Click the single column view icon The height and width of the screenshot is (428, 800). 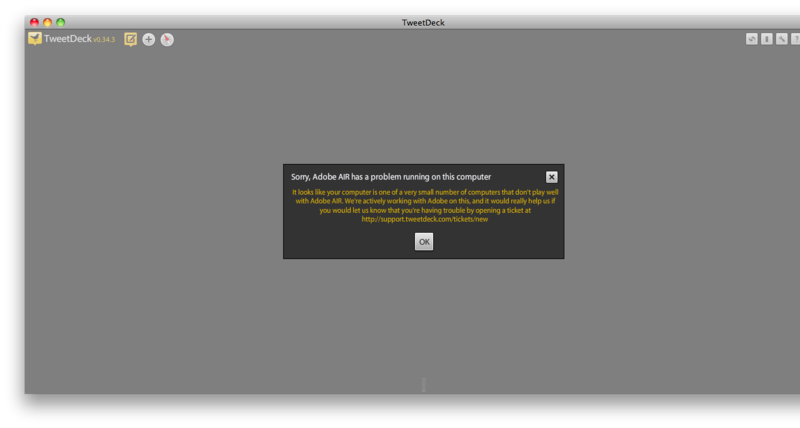pos(766,39)
